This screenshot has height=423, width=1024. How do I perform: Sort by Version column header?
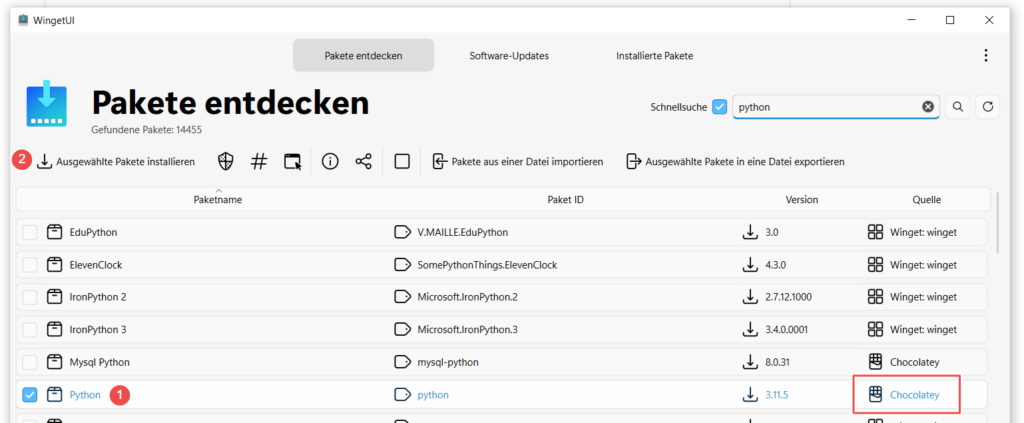coord(802,200)
